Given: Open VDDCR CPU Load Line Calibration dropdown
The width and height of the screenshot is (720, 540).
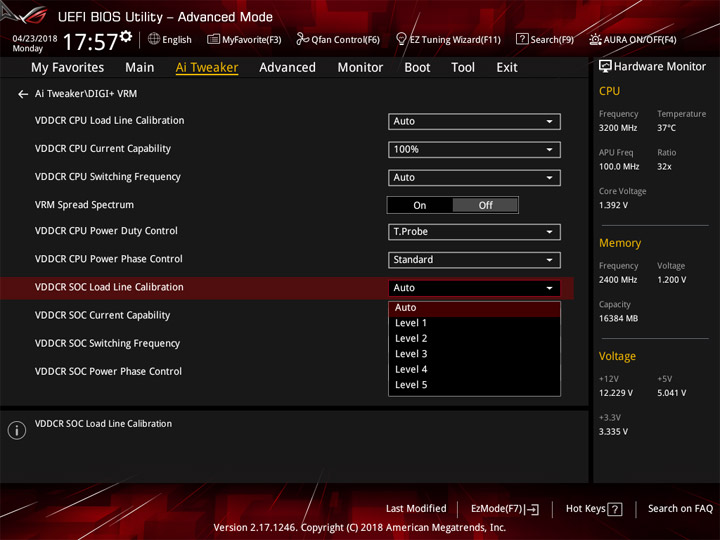Looking at the screenshot, I should tap(474, 121).
